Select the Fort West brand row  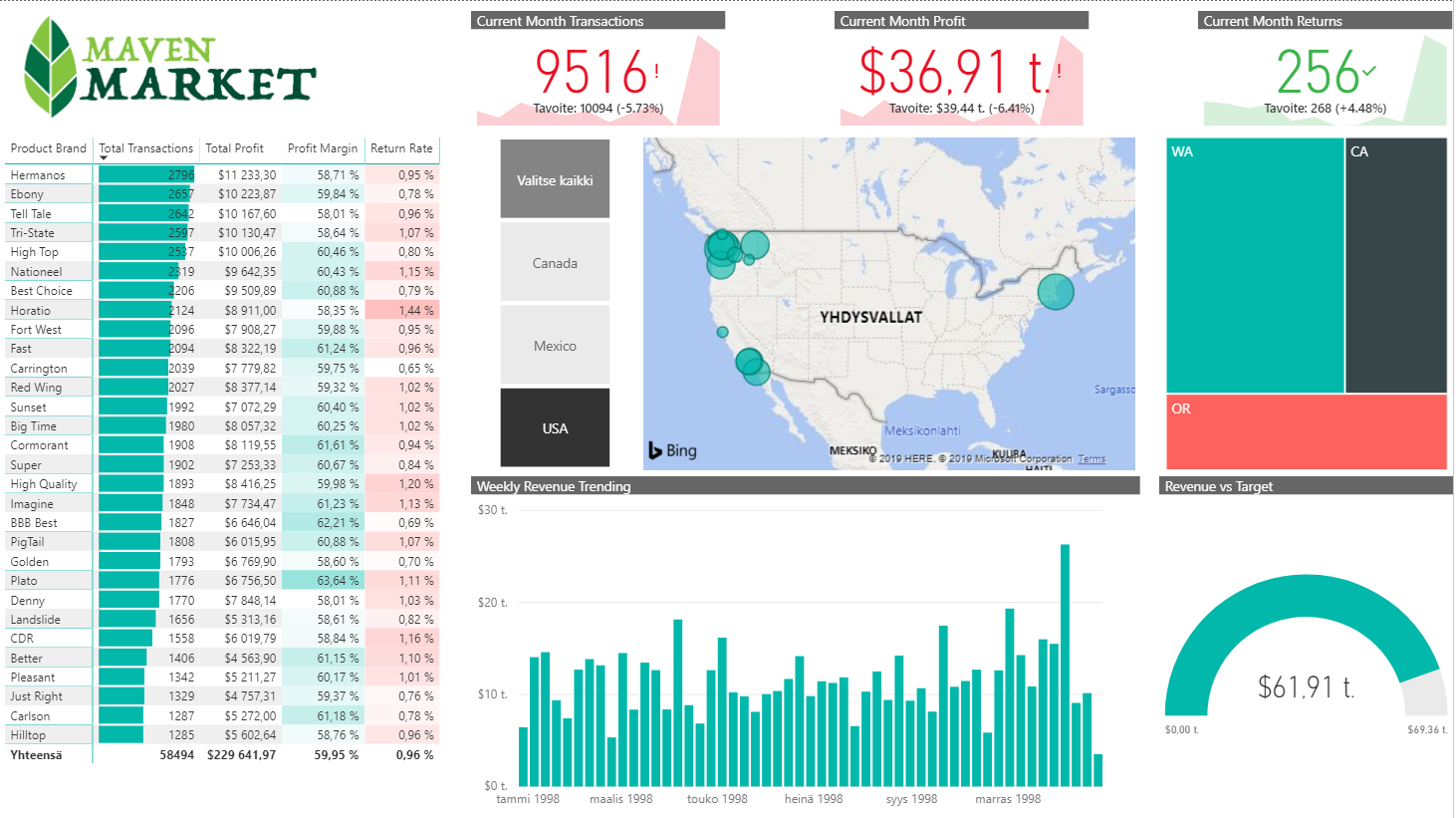pyautogui.click(x=222, y=329)
